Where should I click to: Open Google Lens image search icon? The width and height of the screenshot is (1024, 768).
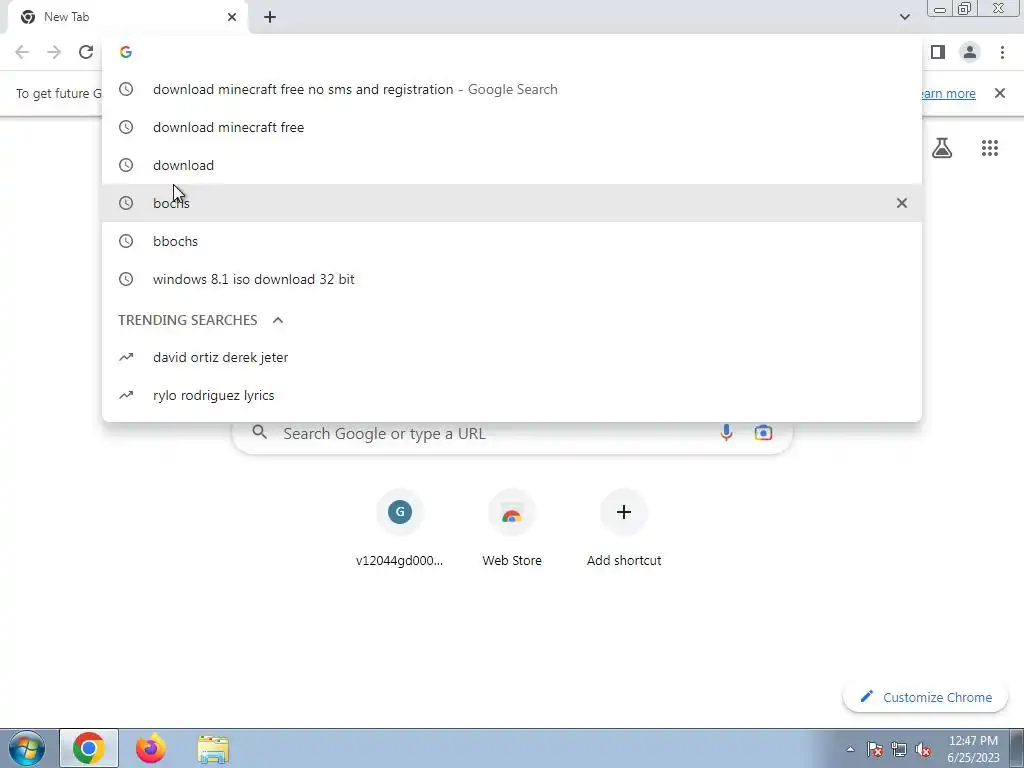(763, 433)
